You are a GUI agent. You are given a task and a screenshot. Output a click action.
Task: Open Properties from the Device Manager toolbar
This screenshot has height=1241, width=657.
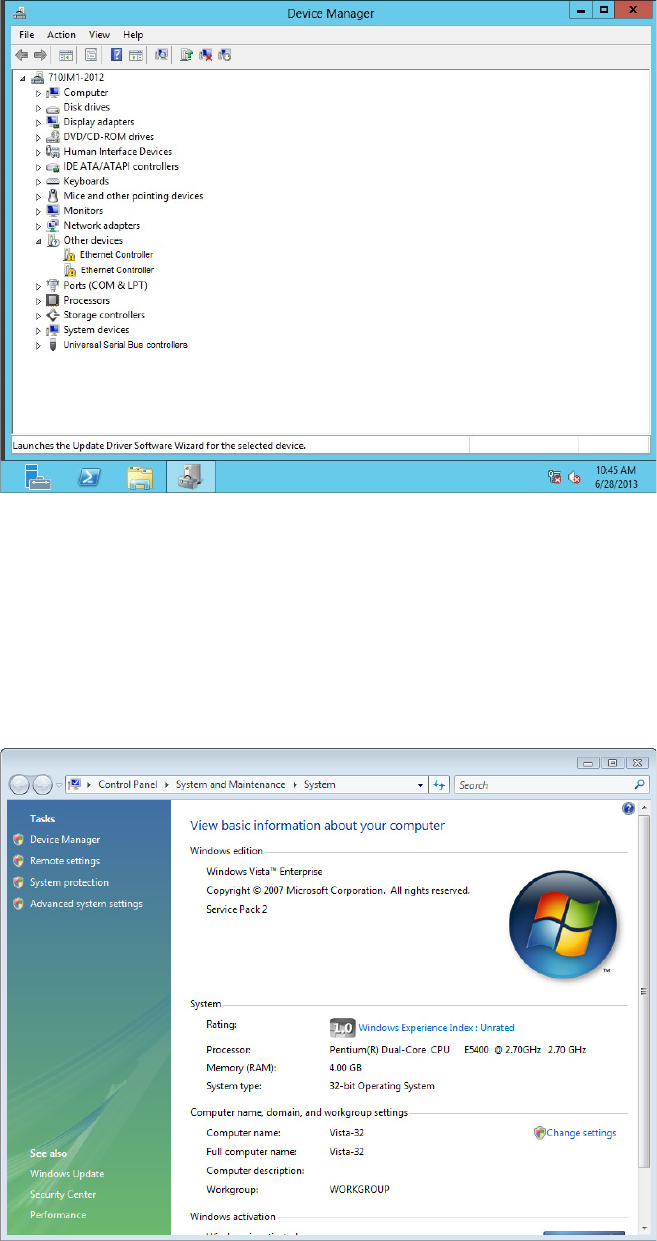tap(91, 55)
